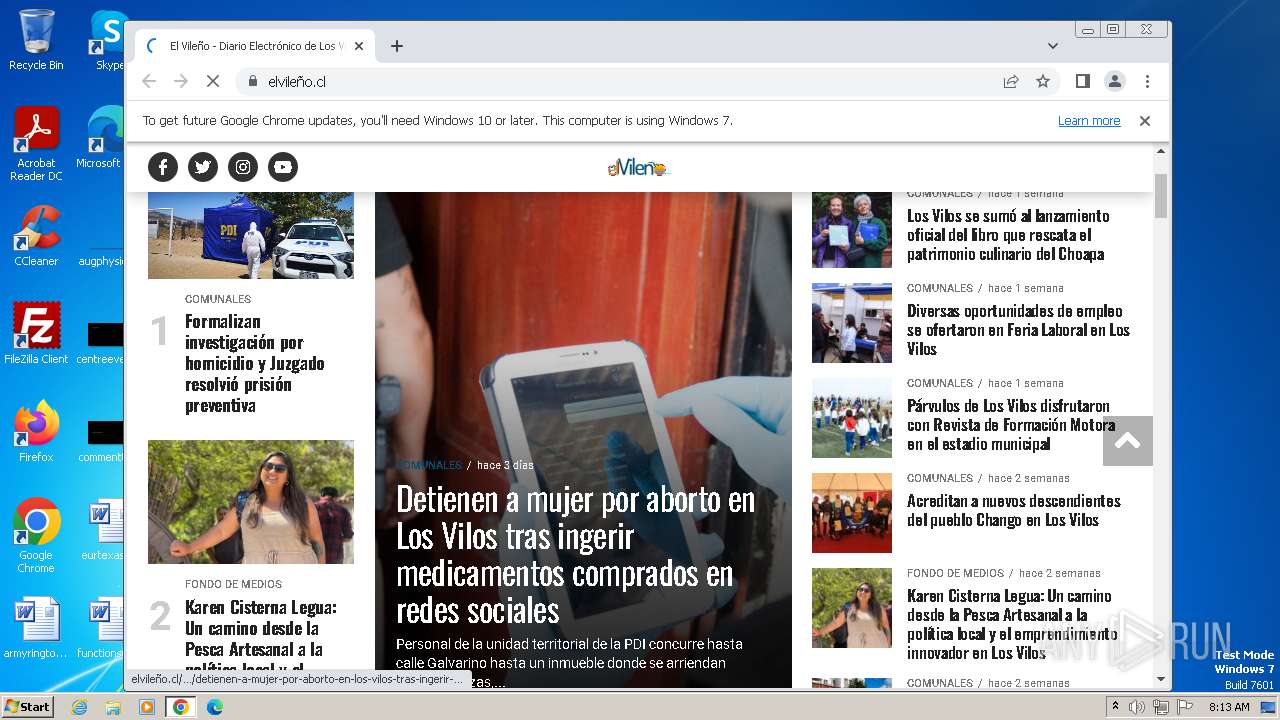Open Chrome profile avatar
Image resolution: width=1280 pixels, height=720 pixels.
point(1115,81)
